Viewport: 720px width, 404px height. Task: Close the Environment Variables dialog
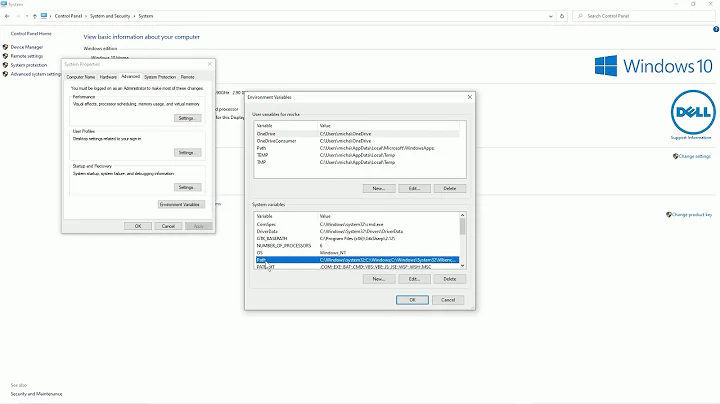469,97
